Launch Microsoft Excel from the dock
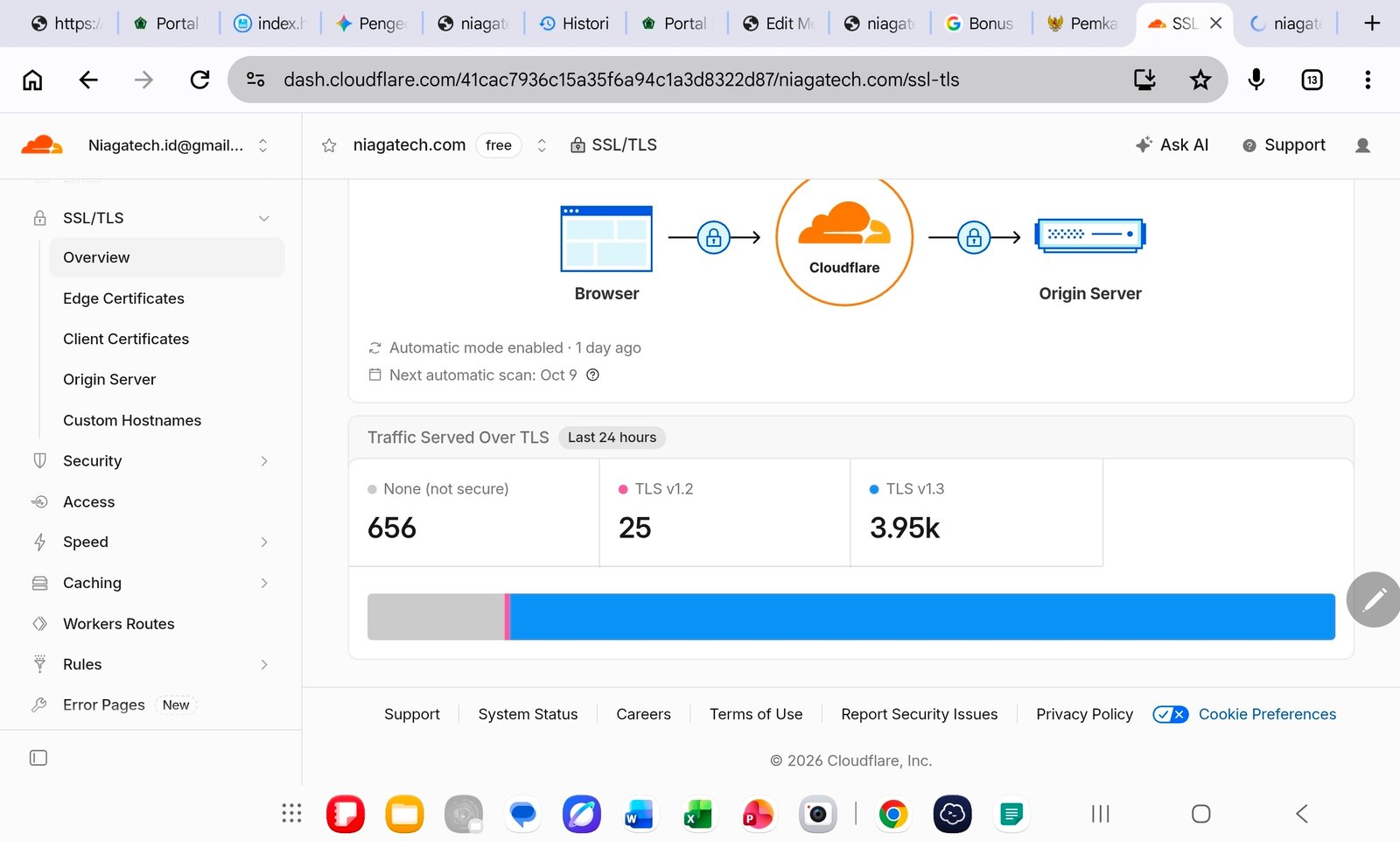 coord(698,814)
